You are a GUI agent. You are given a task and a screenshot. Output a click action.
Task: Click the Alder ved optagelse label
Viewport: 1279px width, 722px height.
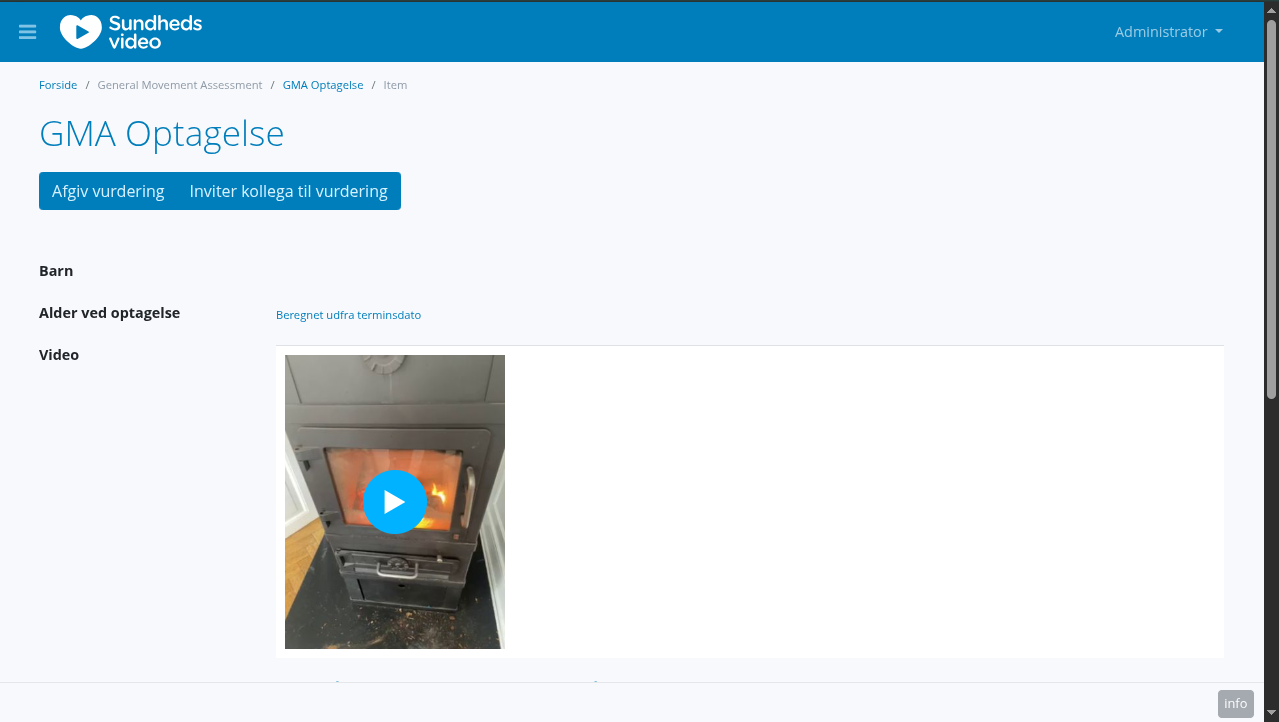click(x=110, y=313)
